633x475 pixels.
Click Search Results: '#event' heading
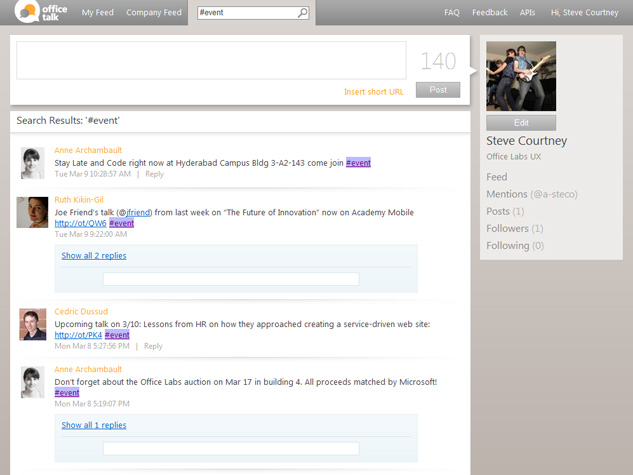(68, 121)
